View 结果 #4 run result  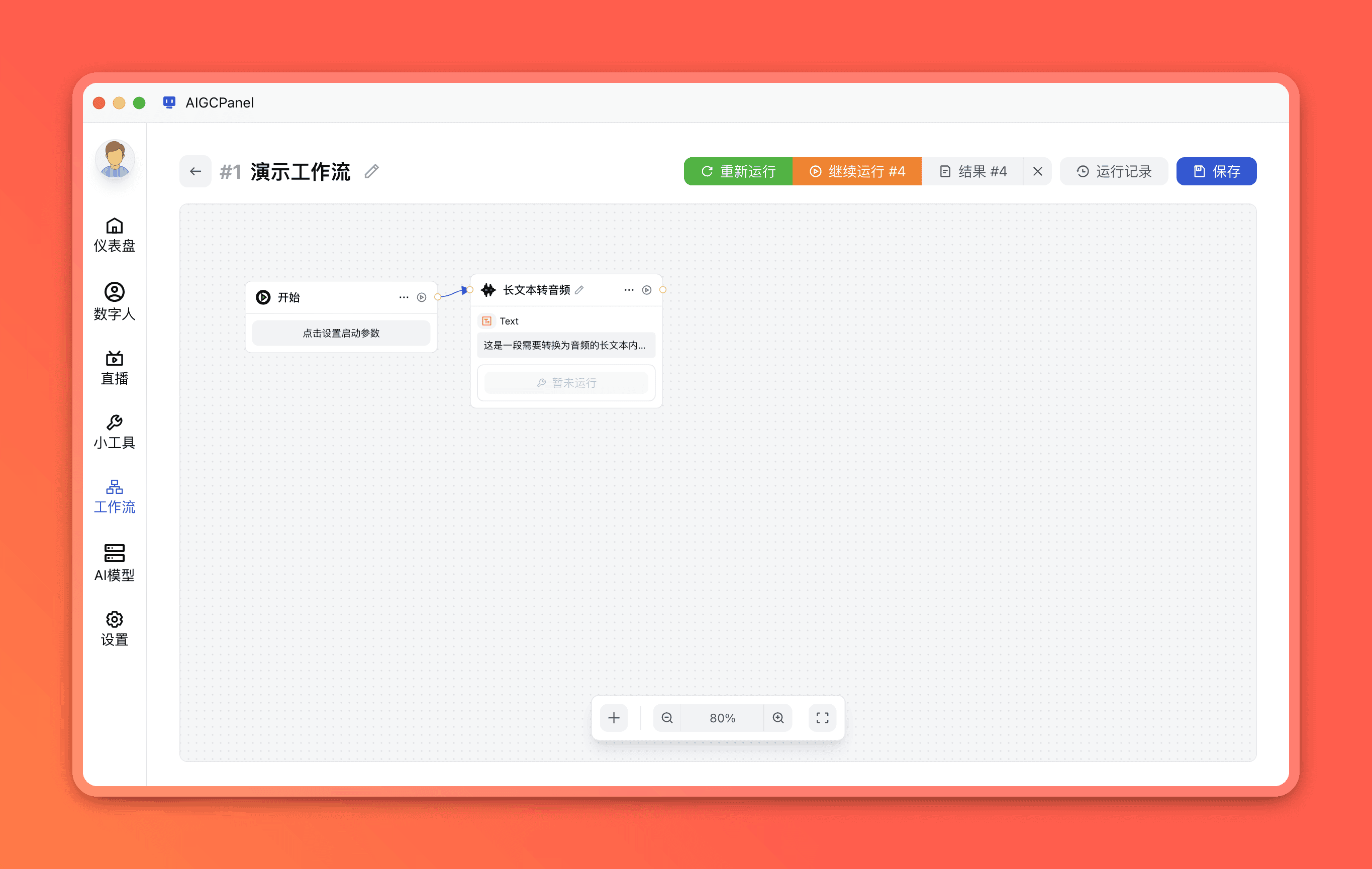[x=972, y=171]
